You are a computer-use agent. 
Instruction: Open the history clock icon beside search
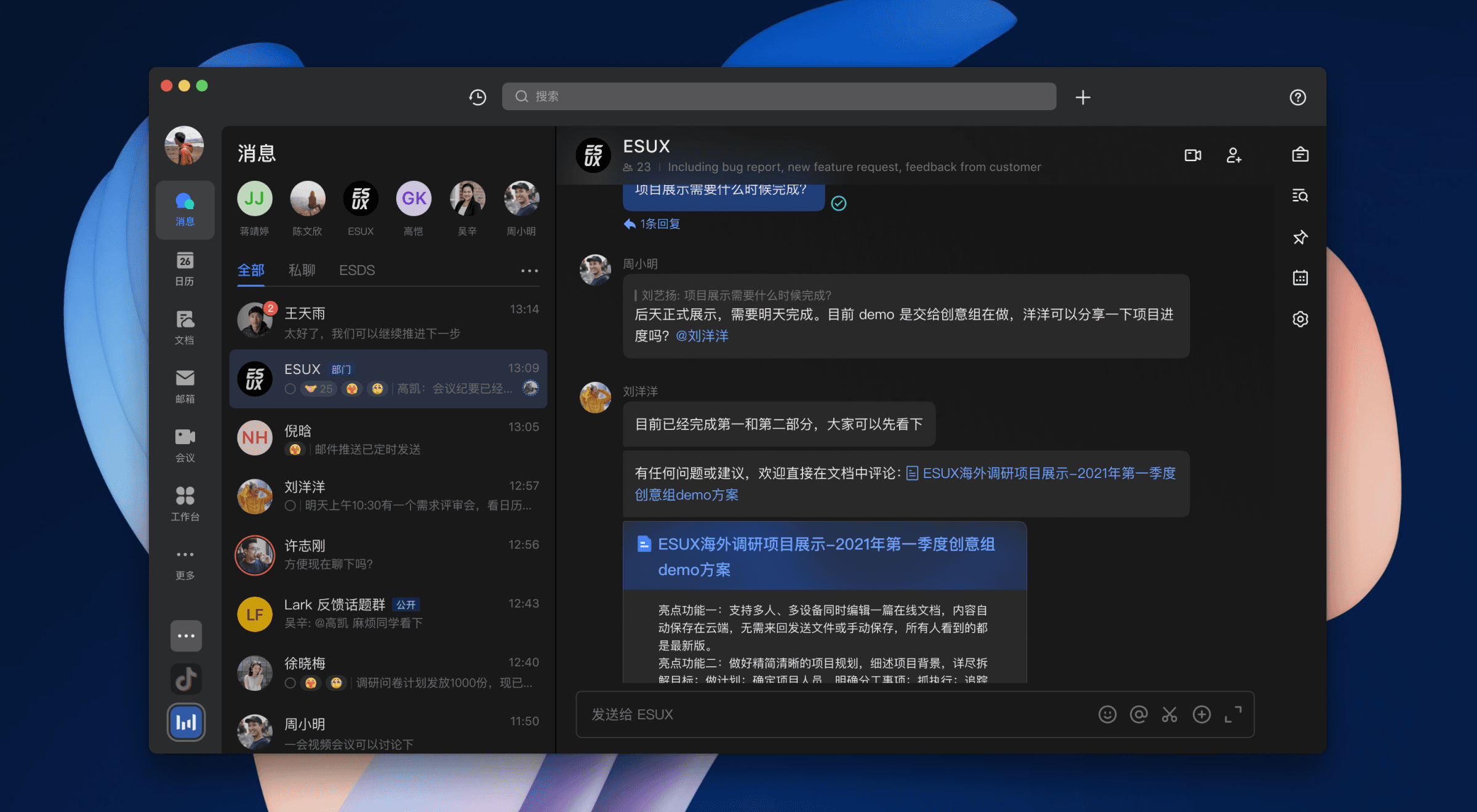click(478, 97)
